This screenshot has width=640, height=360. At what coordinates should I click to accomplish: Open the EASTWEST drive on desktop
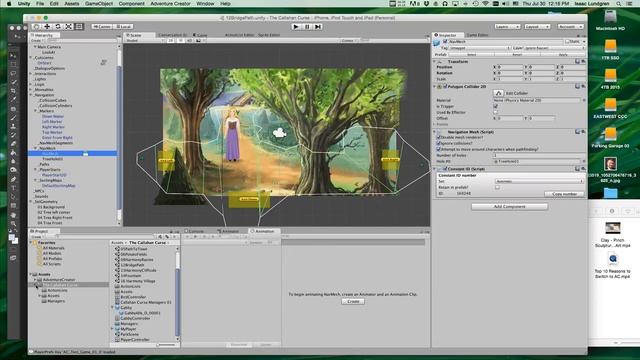click(x=610, y=109)
